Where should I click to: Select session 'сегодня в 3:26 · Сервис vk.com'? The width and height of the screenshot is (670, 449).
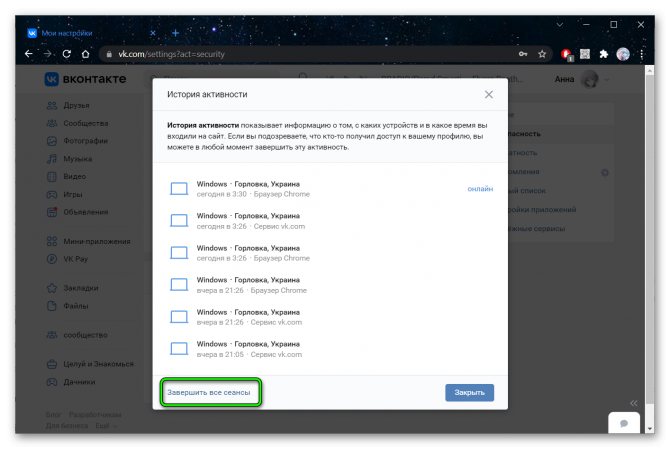click(x=331, y=221)
